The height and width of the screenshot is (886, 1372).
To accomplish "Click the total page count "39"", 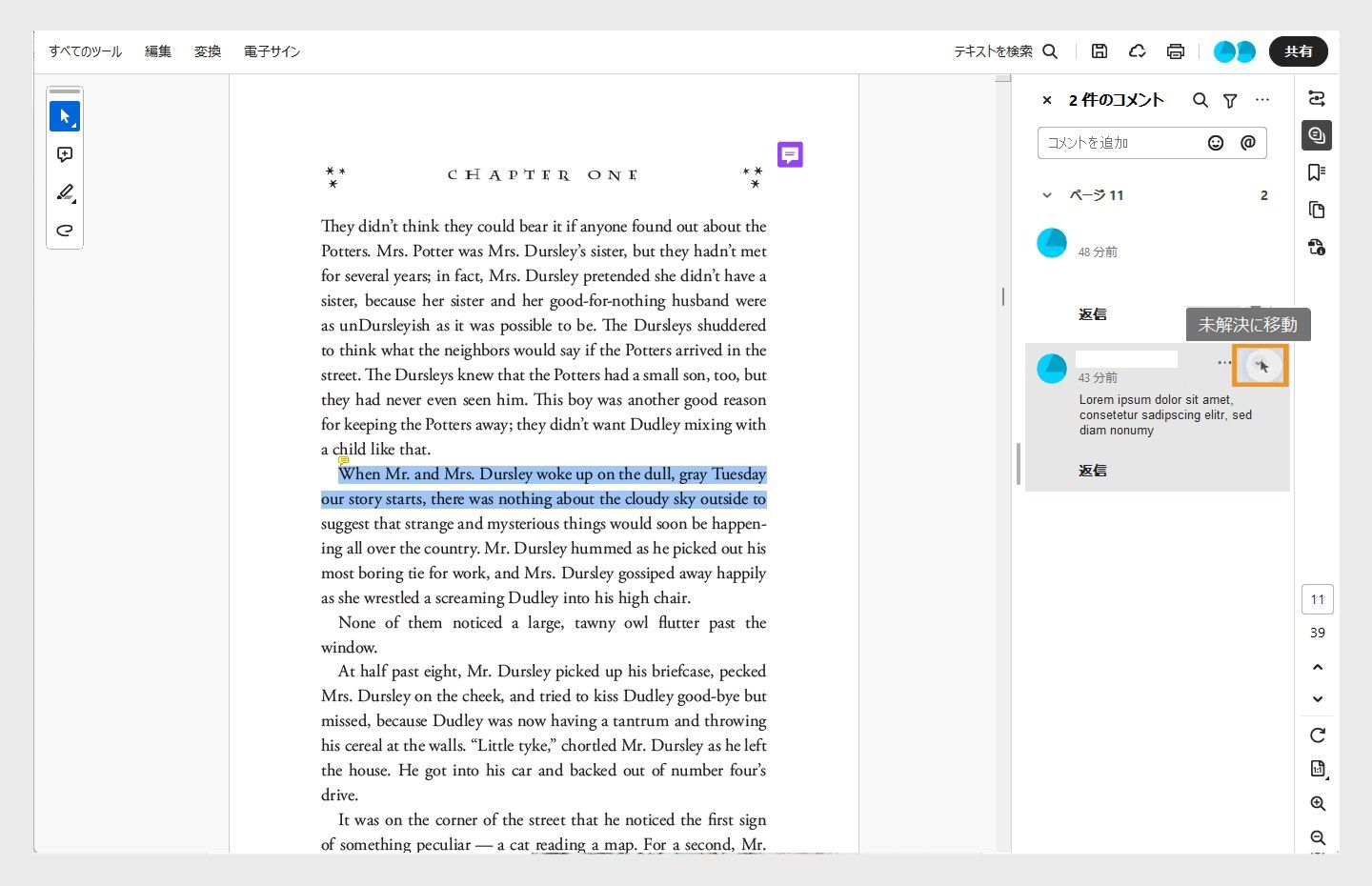I will pos(1318,633).
